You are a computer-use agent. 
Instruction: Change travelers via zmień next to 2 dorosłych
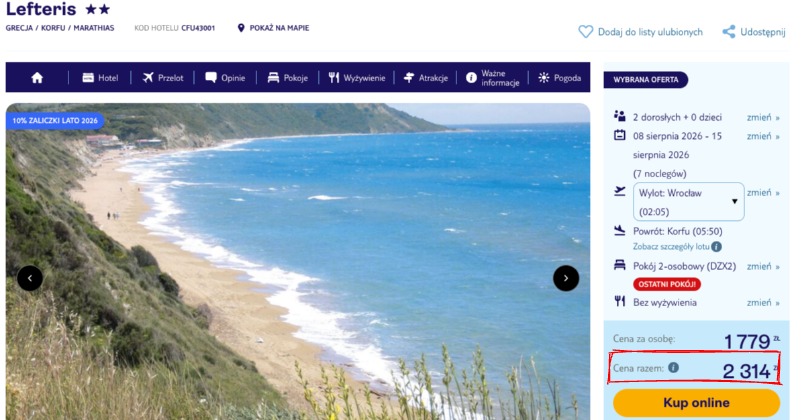point(762,117)
